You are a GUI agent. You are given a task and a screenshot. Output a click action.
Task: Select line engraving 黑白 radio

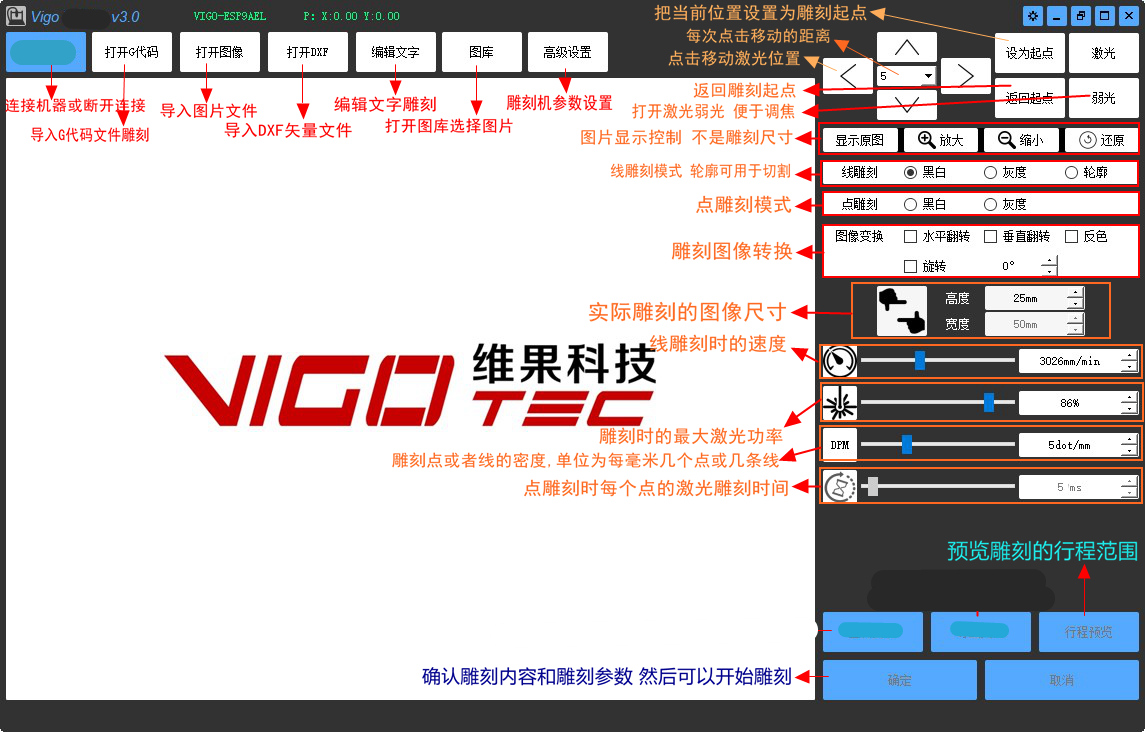pos(911,172)
